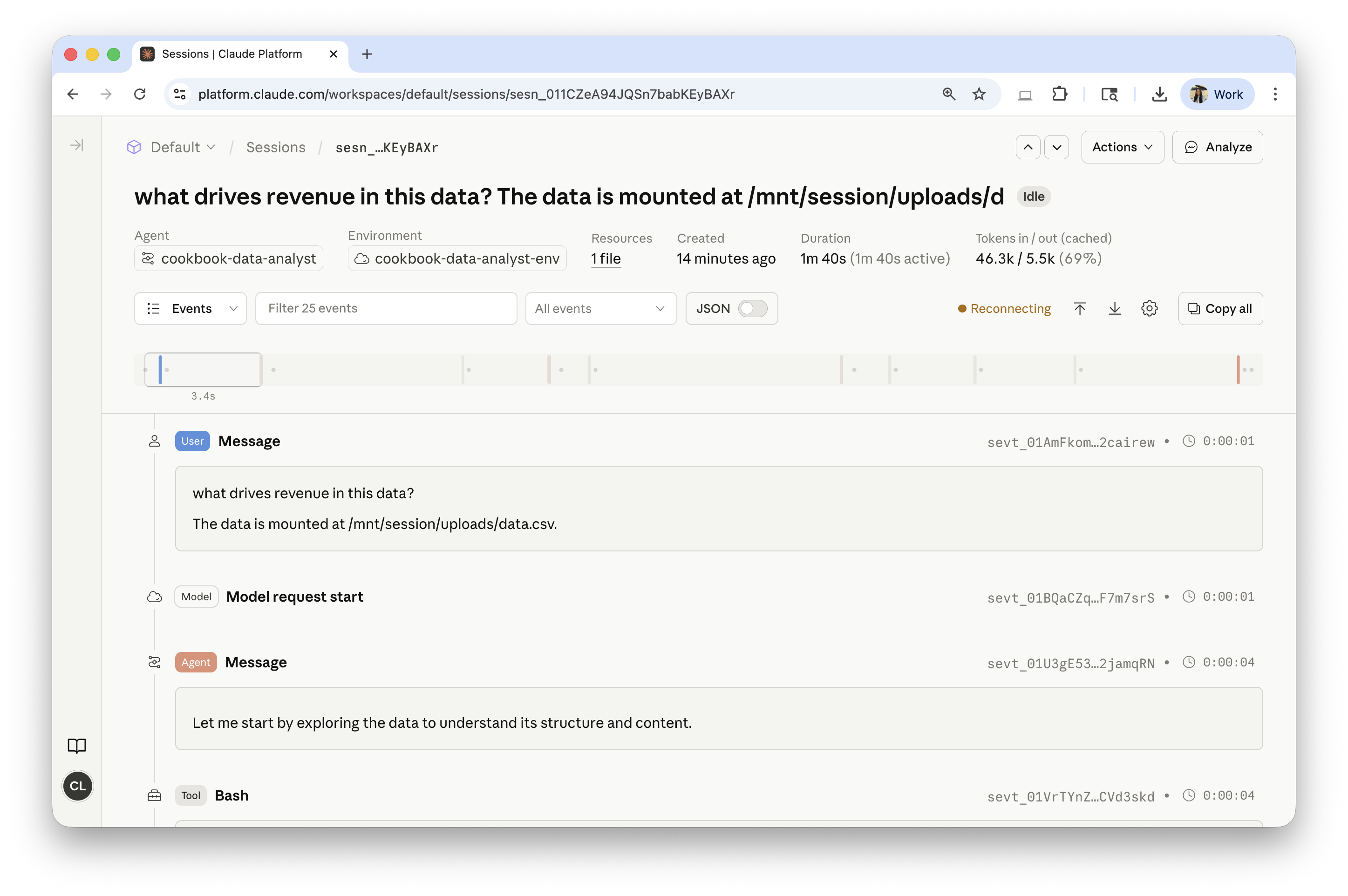The width and height of the screenshot is (1348, 896).
Task: Expand the All events filter dropdown
Action: click(x=600, y=309)
